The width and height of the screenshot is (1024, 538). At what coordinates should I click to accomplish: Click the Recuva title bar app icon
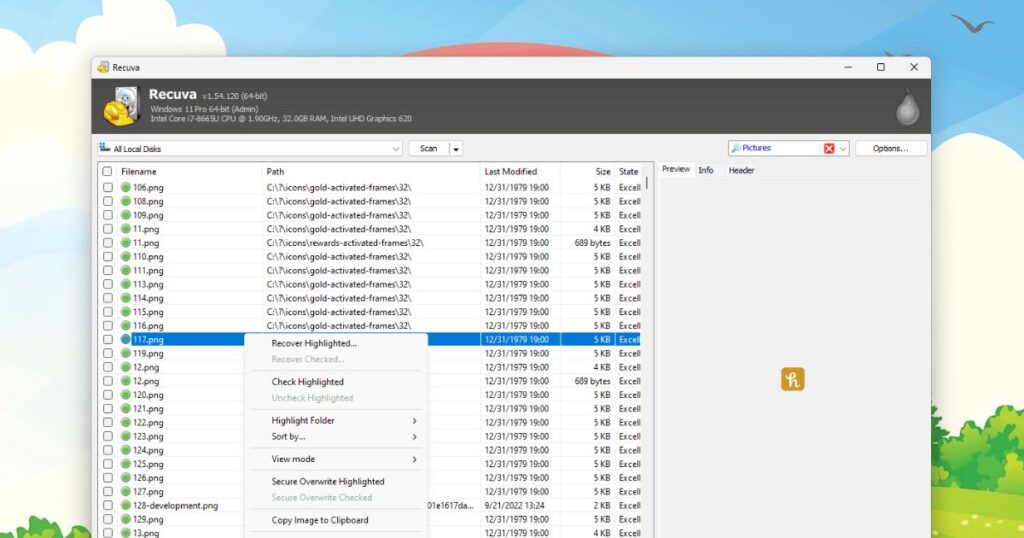point(103,67)
